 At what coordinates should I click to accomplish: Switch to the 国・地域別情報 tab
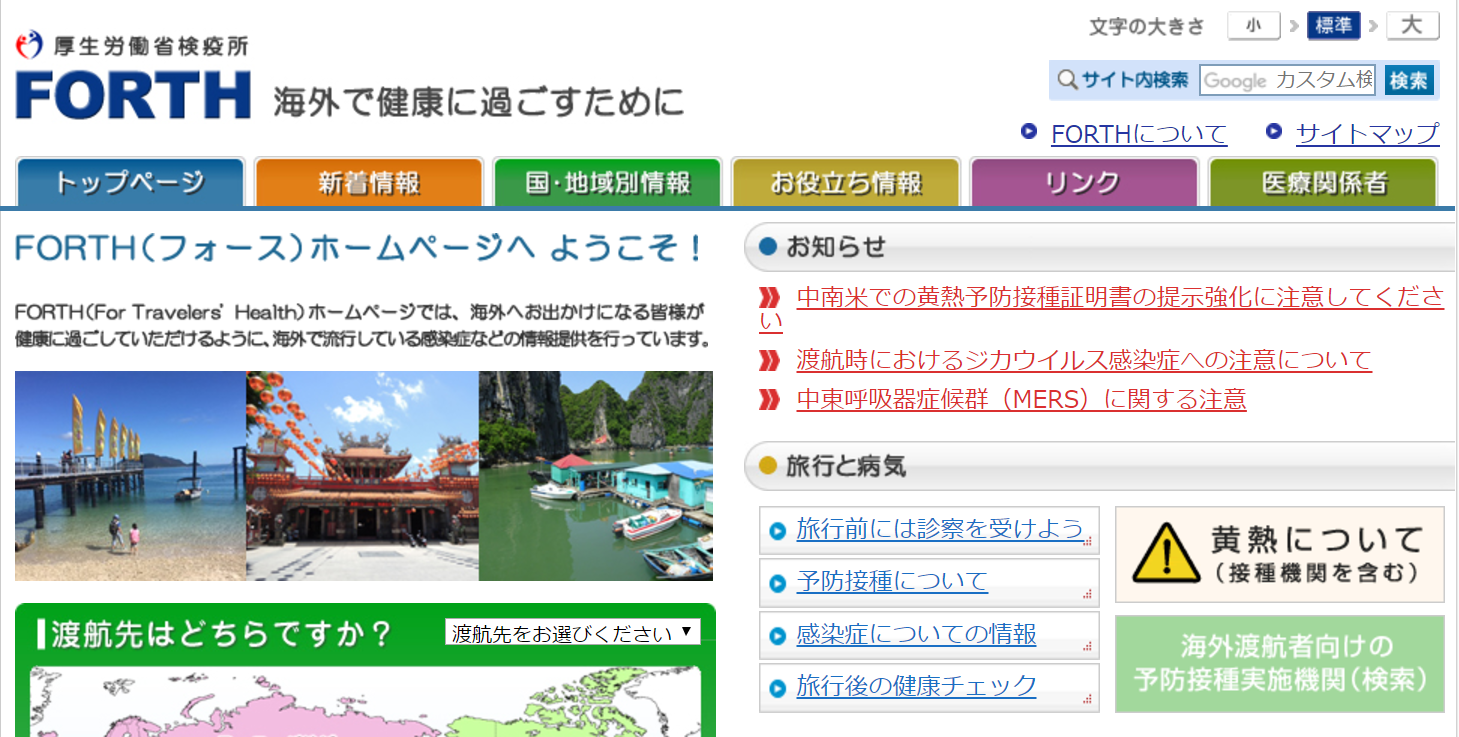pos(607,183)
